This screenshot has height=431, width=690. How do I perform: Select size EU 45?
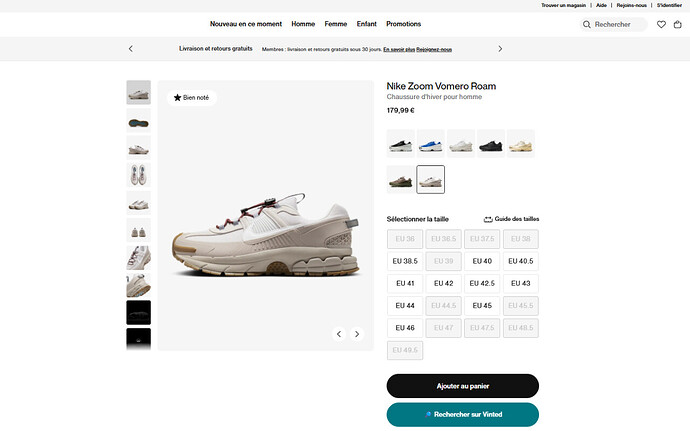(482, 306)
